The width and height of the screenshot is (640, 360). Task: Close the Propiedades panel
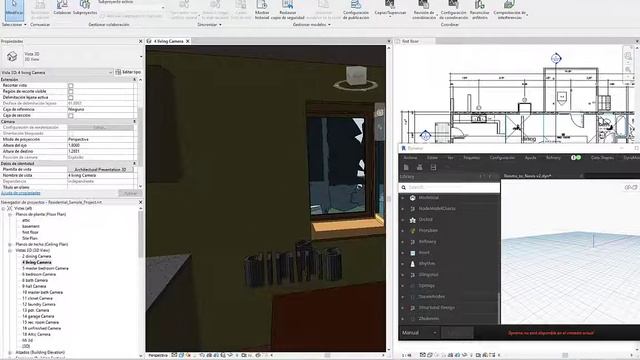pyautogui.click(x=140, y=41)
